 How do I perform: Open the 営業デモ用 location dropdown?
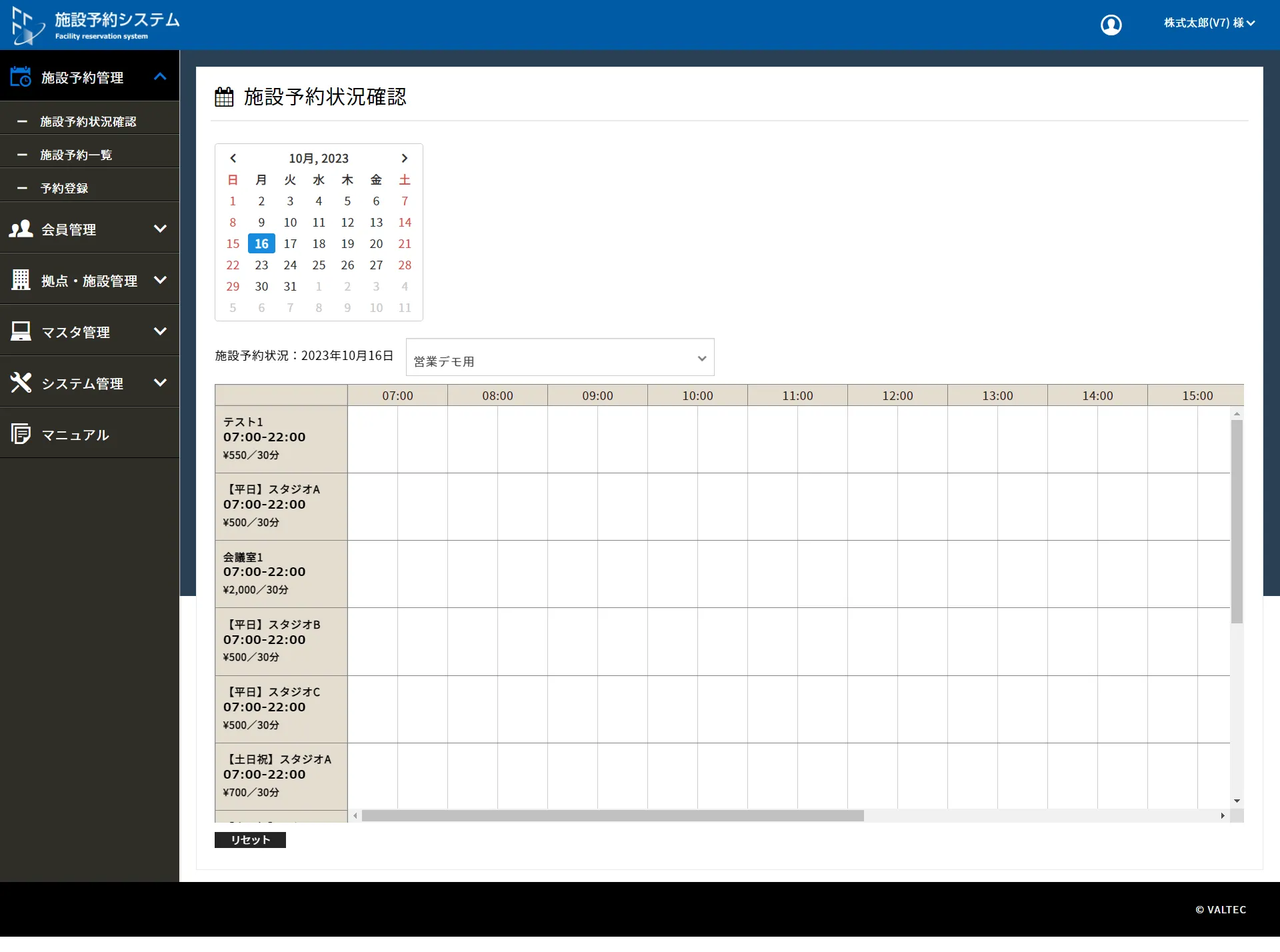pyautogui.click(x=560, y=357)
